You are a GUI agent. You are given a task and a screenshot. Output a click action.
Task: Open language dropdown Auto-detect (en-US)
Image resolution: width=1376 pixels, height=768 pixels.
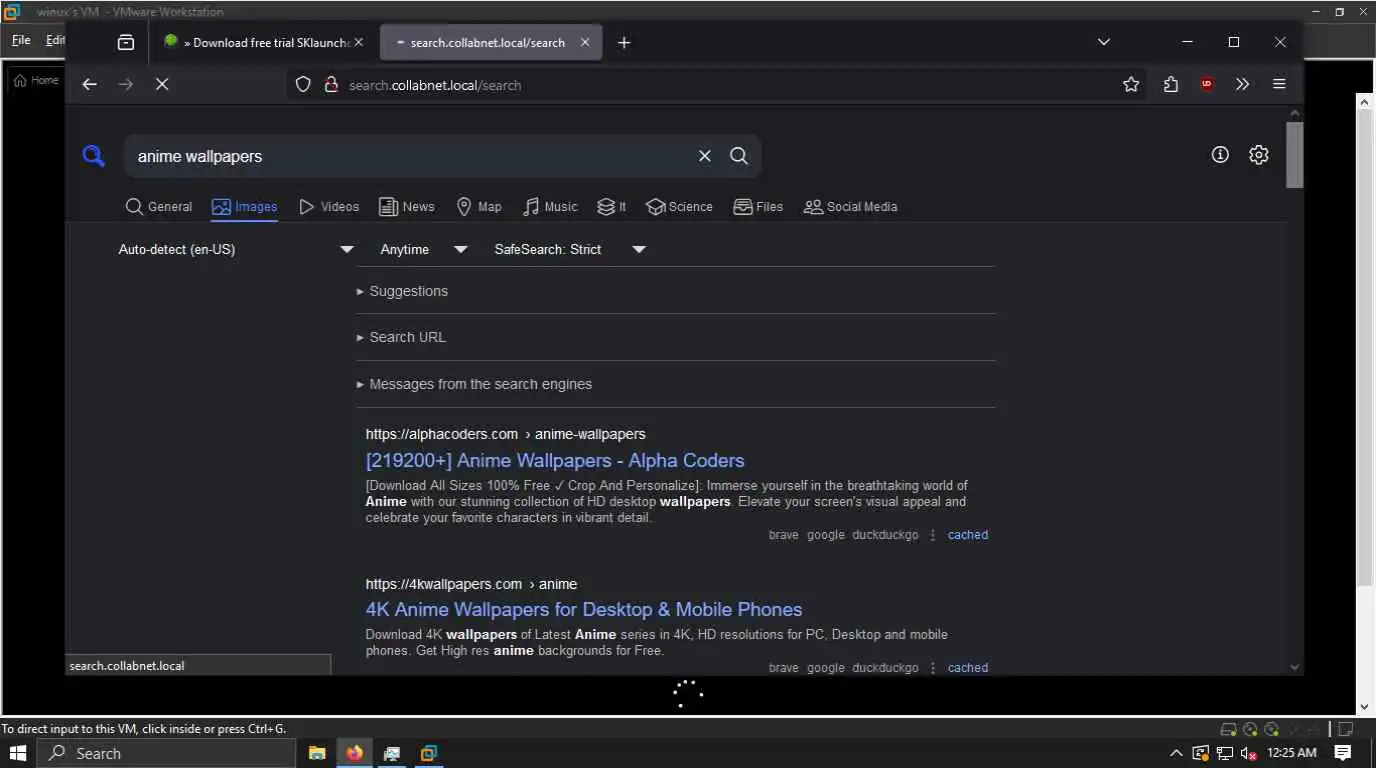236,249
